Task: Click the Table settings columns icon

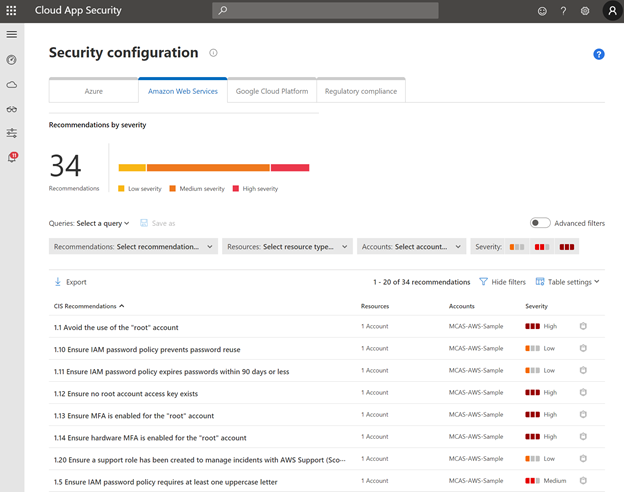Action: [540, 282]
